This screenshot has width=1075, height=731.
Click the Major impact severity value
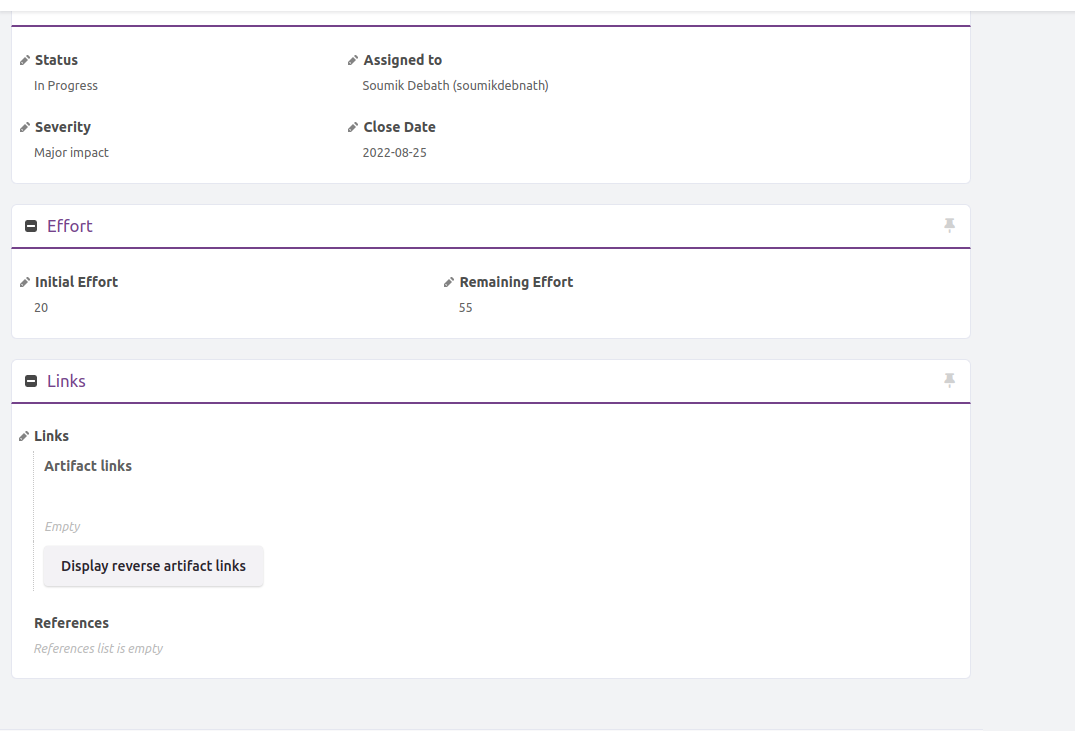click(71, 153)
